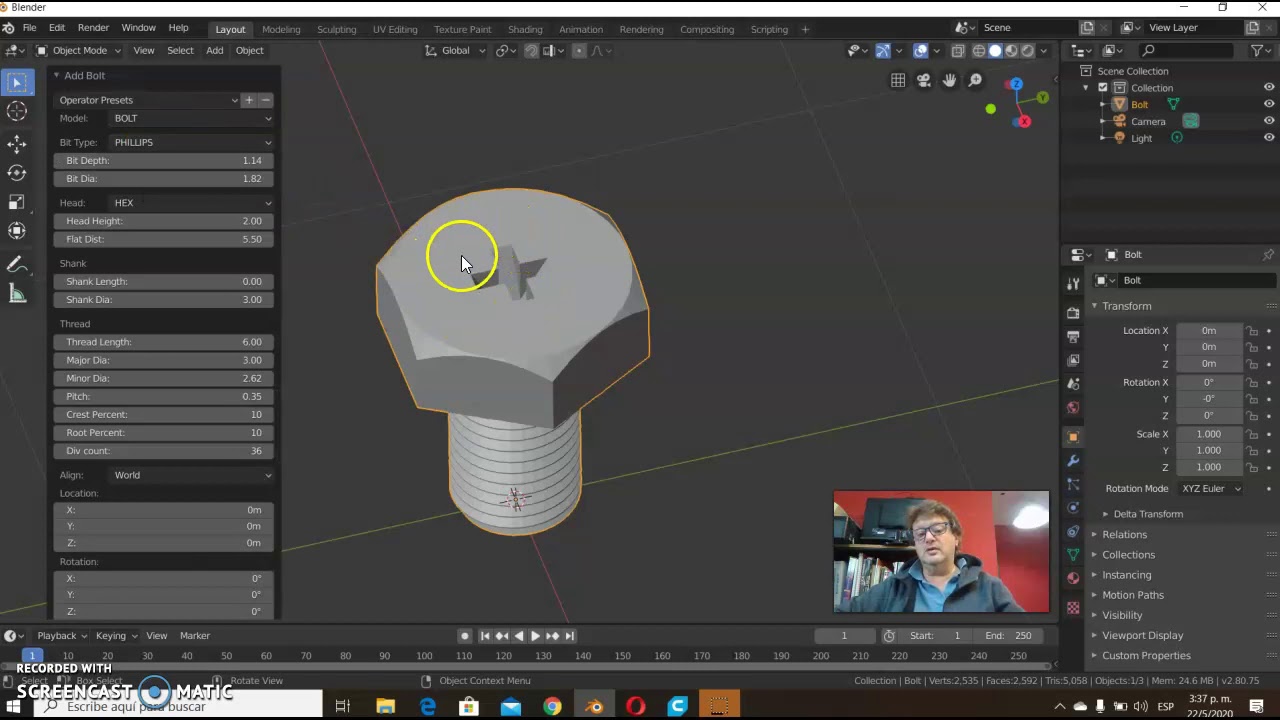Jump to the timeline end frame
The width and height of the screenshot is (1280, 720).
pyautogui.click(x=570, y=636)
